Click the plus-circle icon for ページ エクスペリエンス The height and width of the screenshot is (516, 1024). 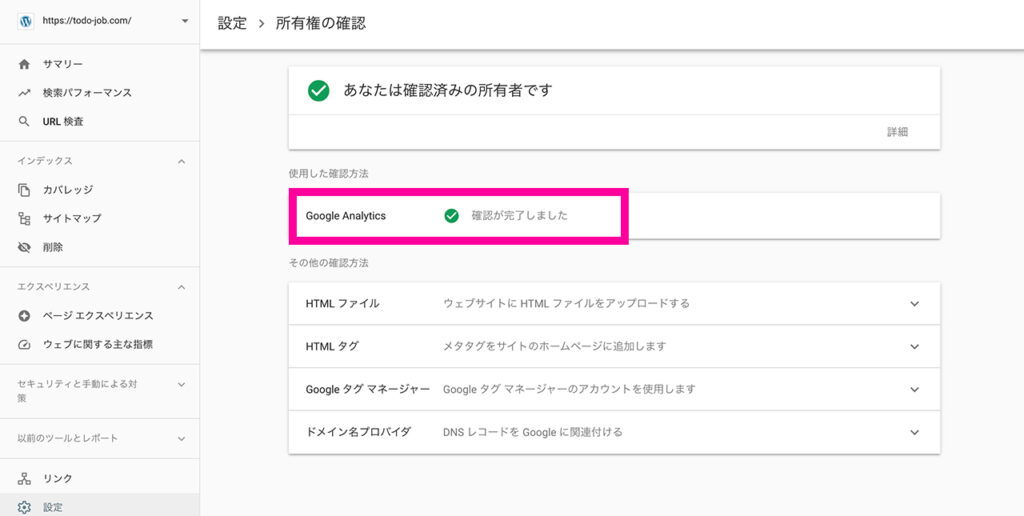(x=24, y=315)
